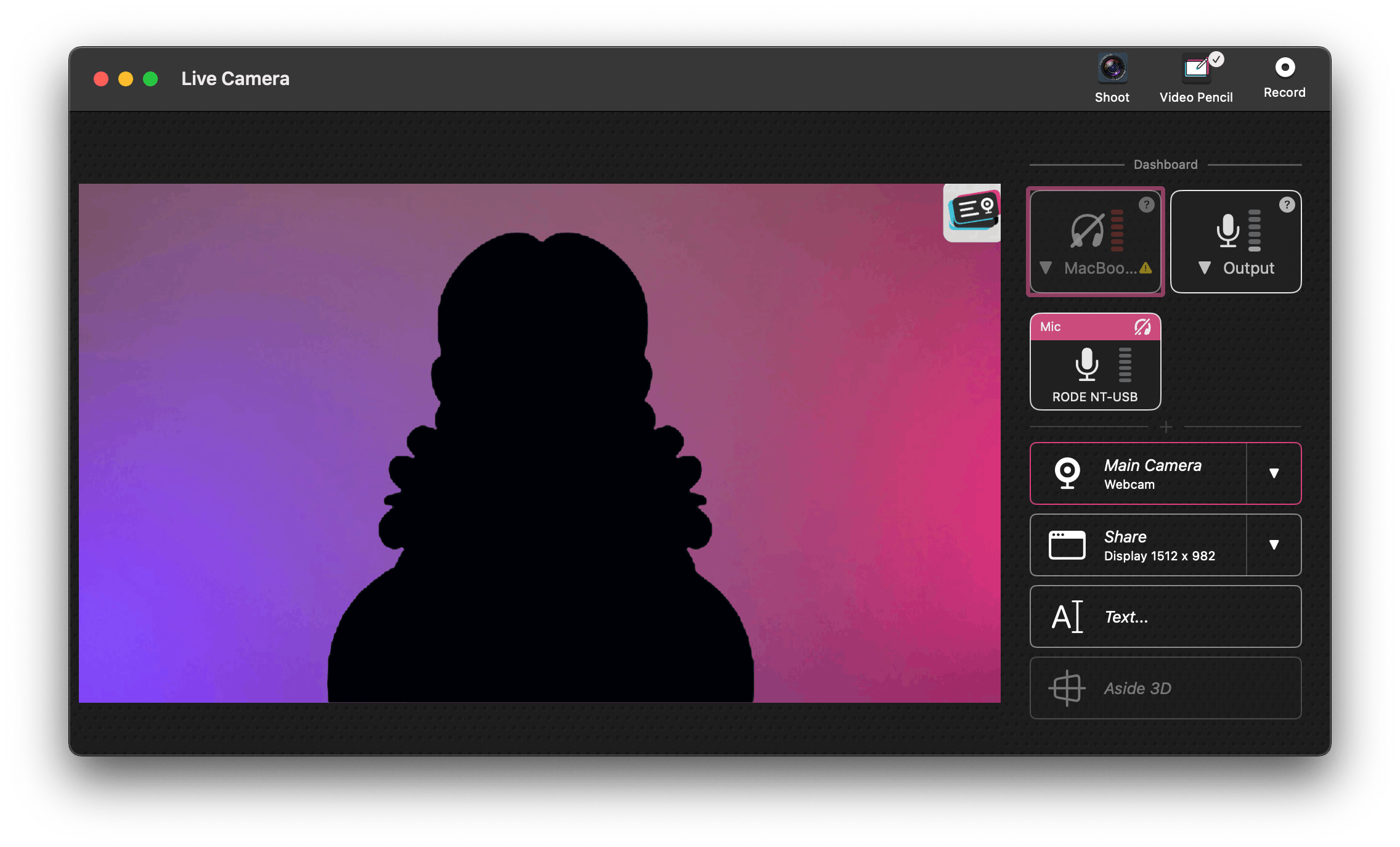1400x847 pixels.
Task: Start recording with the Record button
Action: [x=1285, y=68]
